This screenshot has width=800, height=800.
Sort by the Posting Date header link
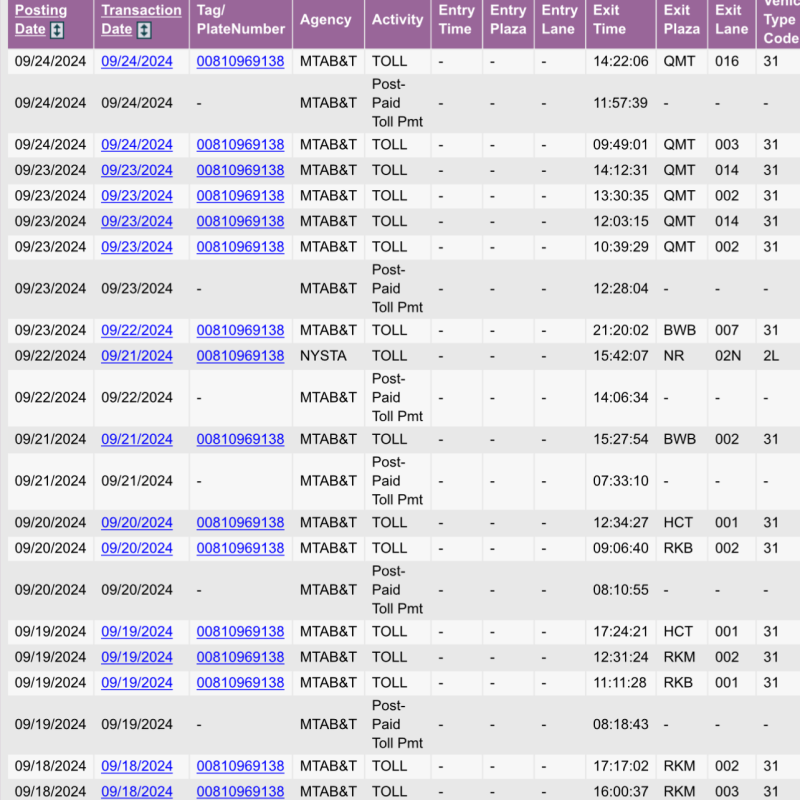41,19
